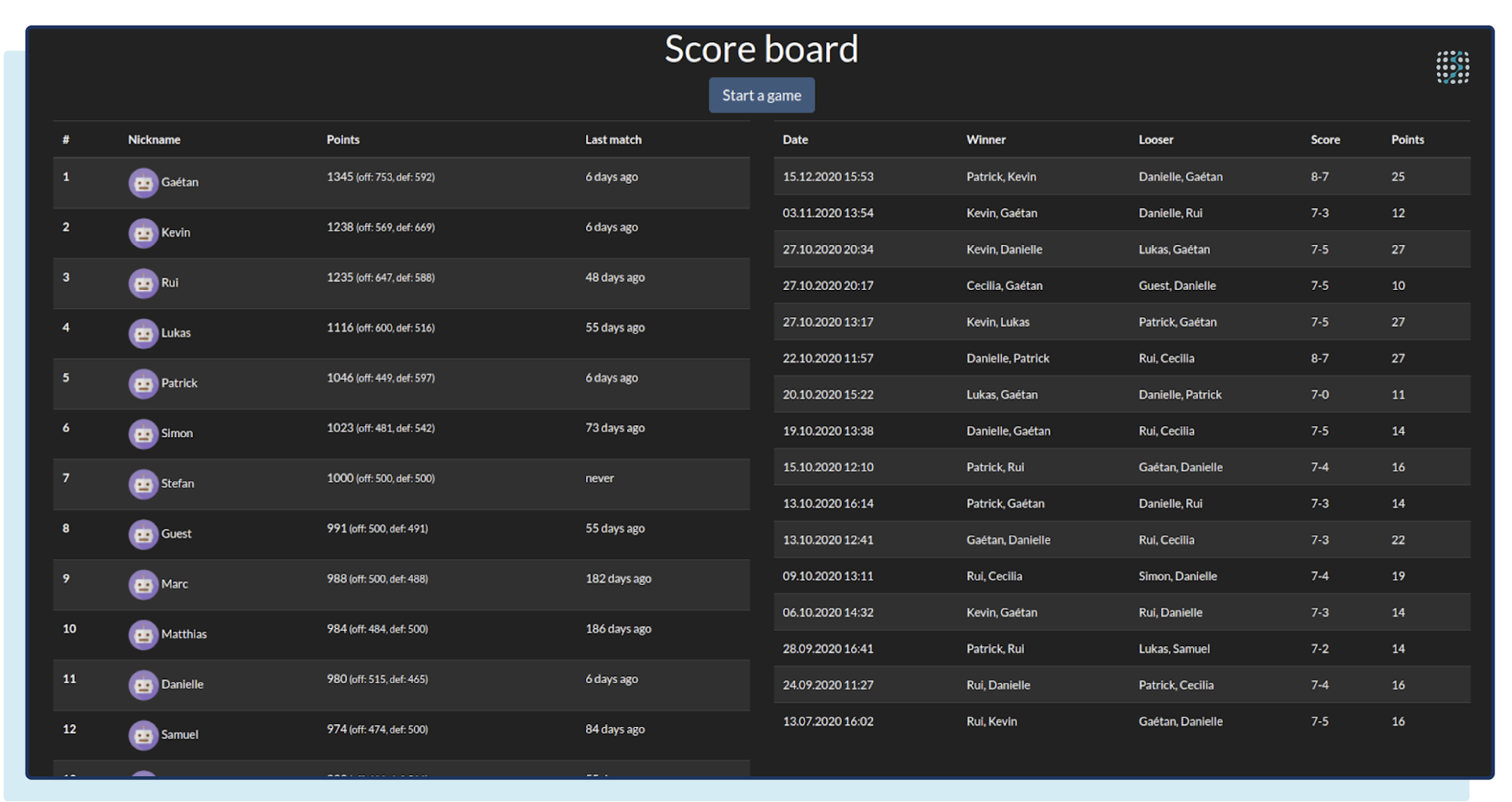
Task: Select the Nickname column header
Action: coord(154,139)
